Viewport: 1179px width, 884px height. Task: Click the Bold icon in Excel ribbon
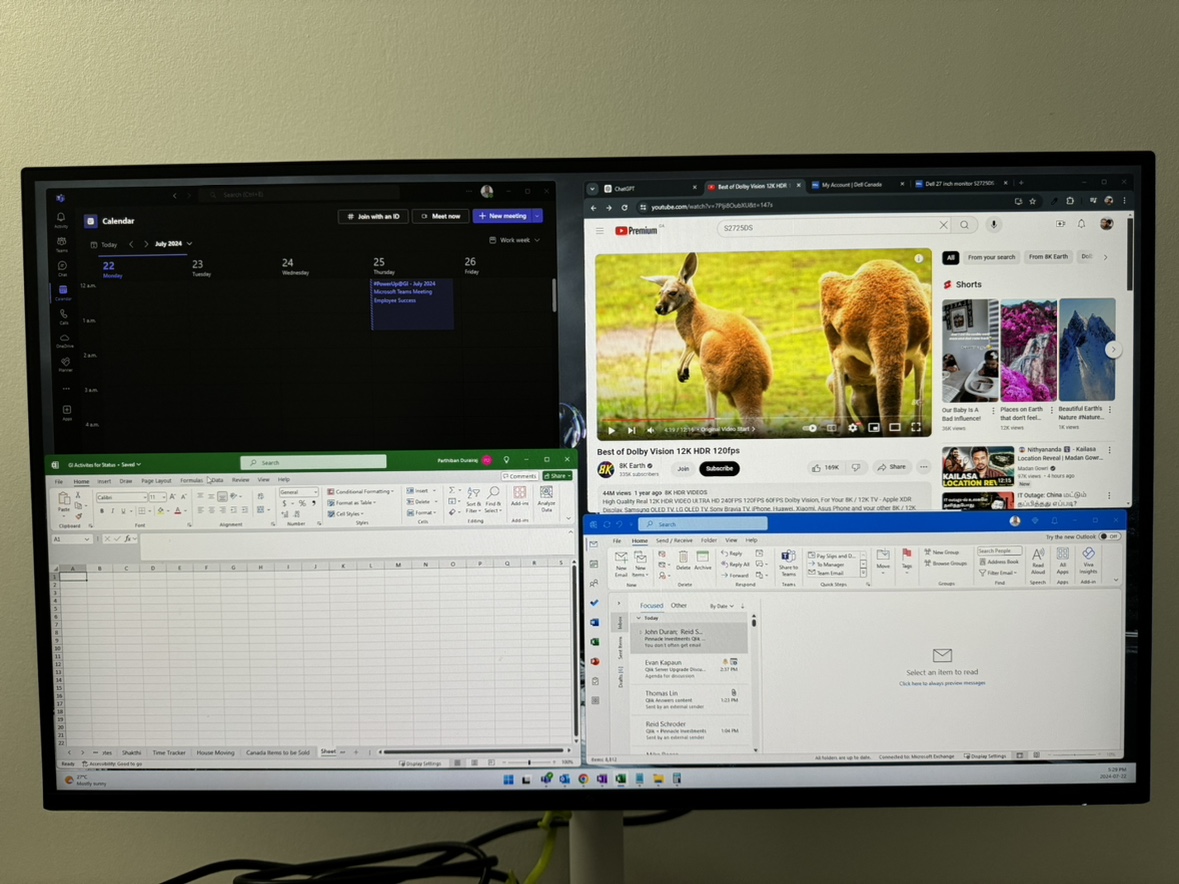tap(102, 510)
